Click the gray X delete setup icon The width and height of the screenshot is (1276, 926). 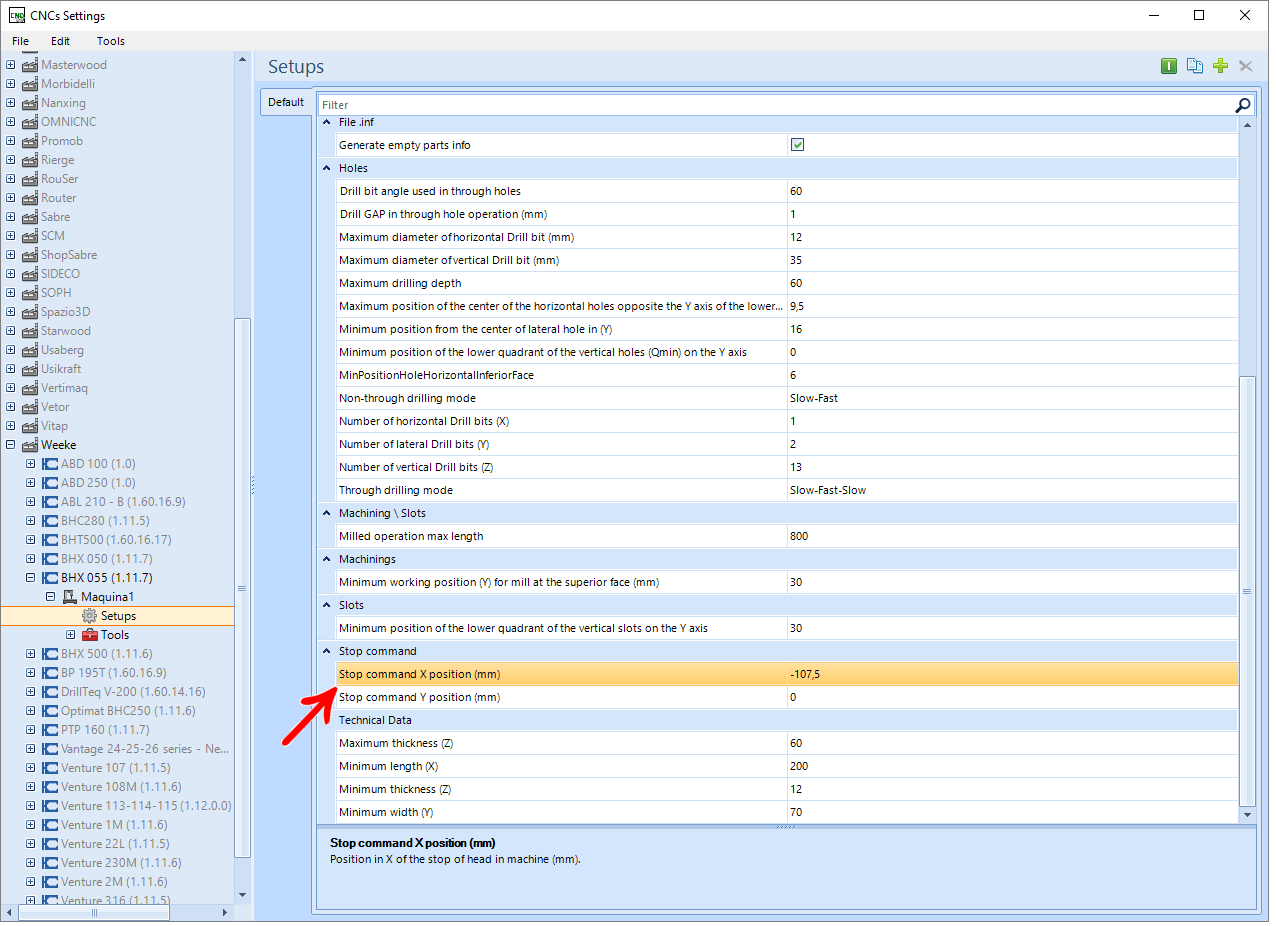[x=1246, y=66]
